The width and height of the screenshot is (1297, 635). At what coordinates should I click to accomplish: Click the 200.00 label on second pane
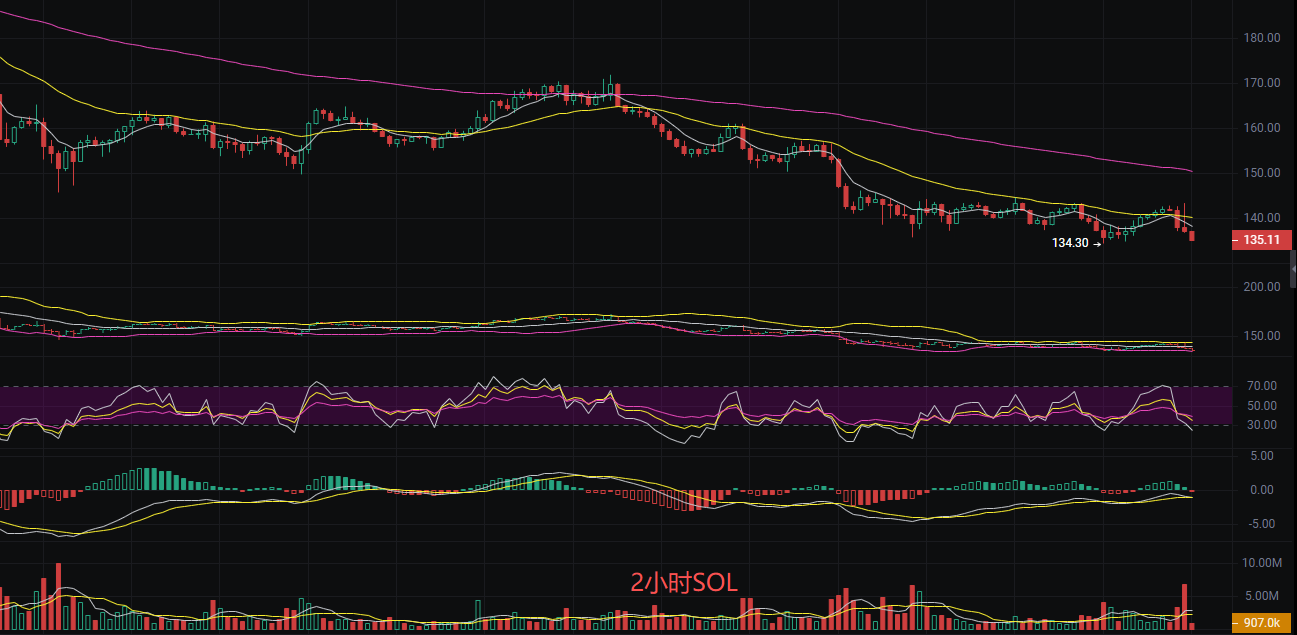pos(1264,287)
